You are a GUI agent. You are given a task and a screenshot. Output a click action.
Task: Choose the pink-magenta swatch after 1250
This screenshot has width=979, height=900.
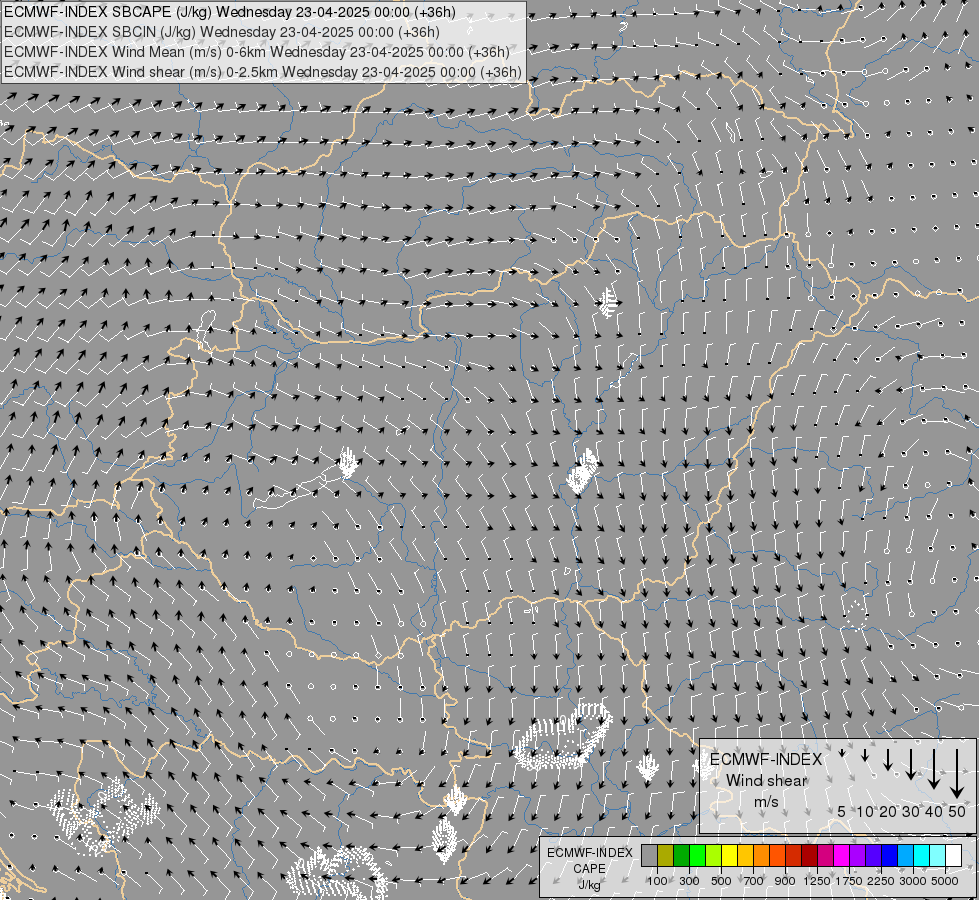(826, 855)
